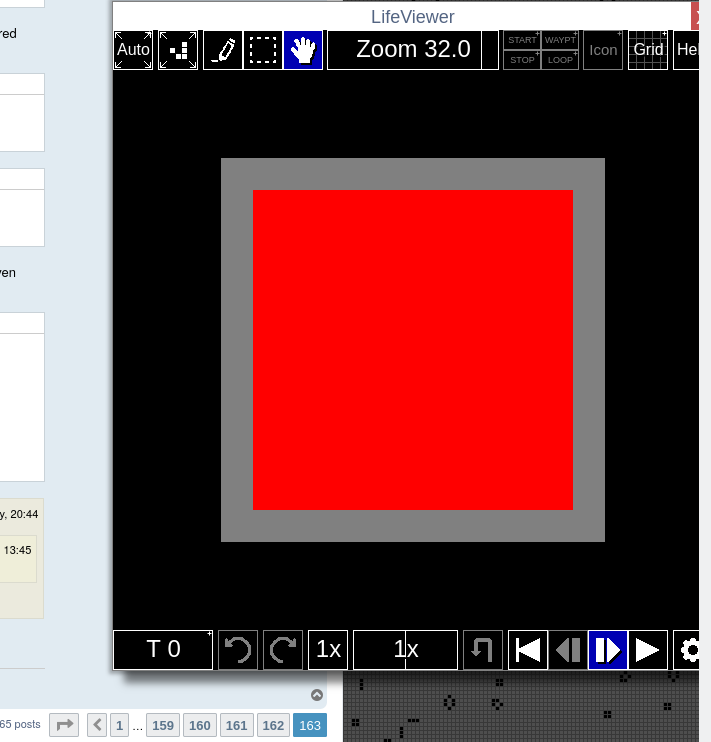Click the 1x step size button
711x742 pixels.
[328, 650]
